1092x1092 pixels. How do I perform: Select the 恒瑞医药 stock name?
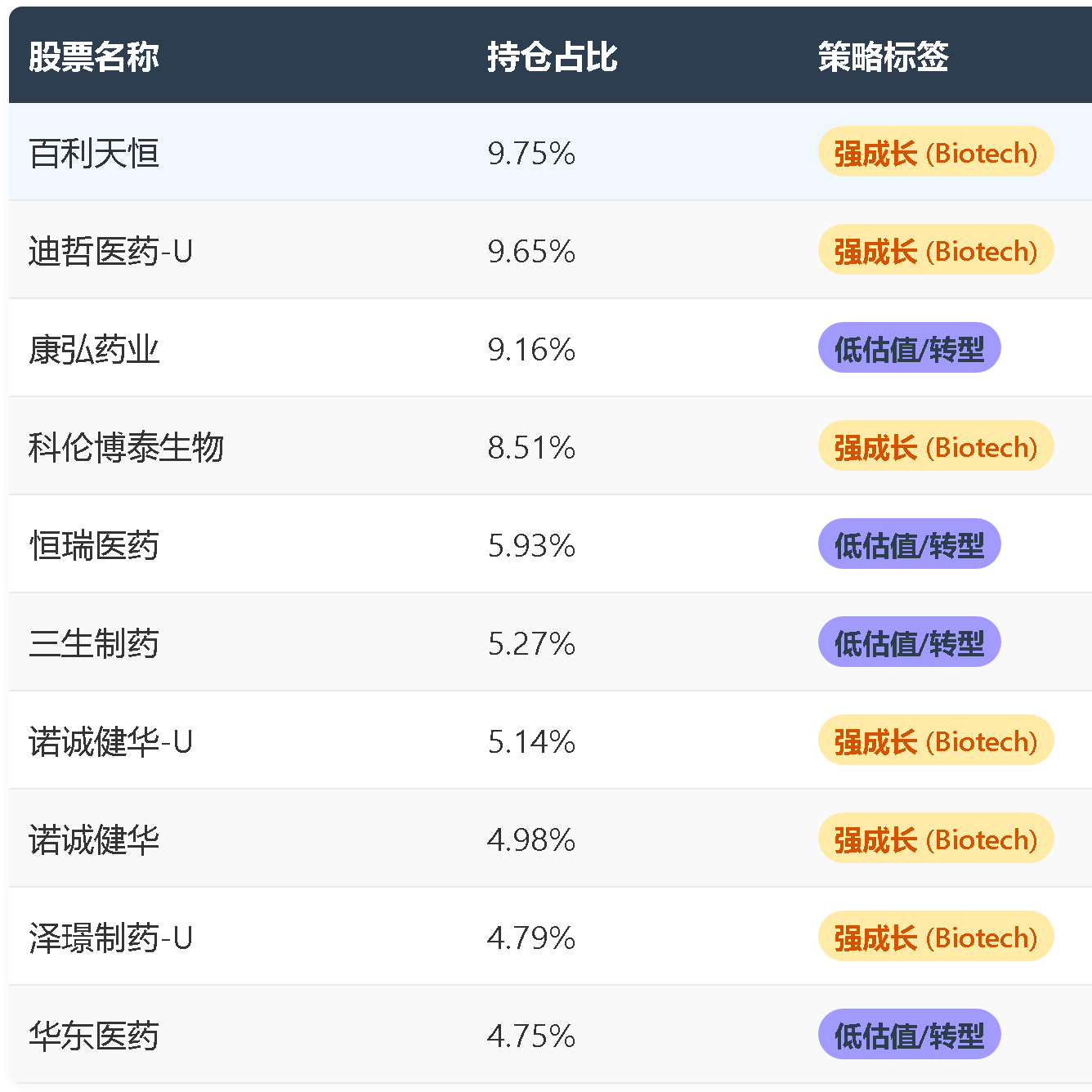coord(94,545)
